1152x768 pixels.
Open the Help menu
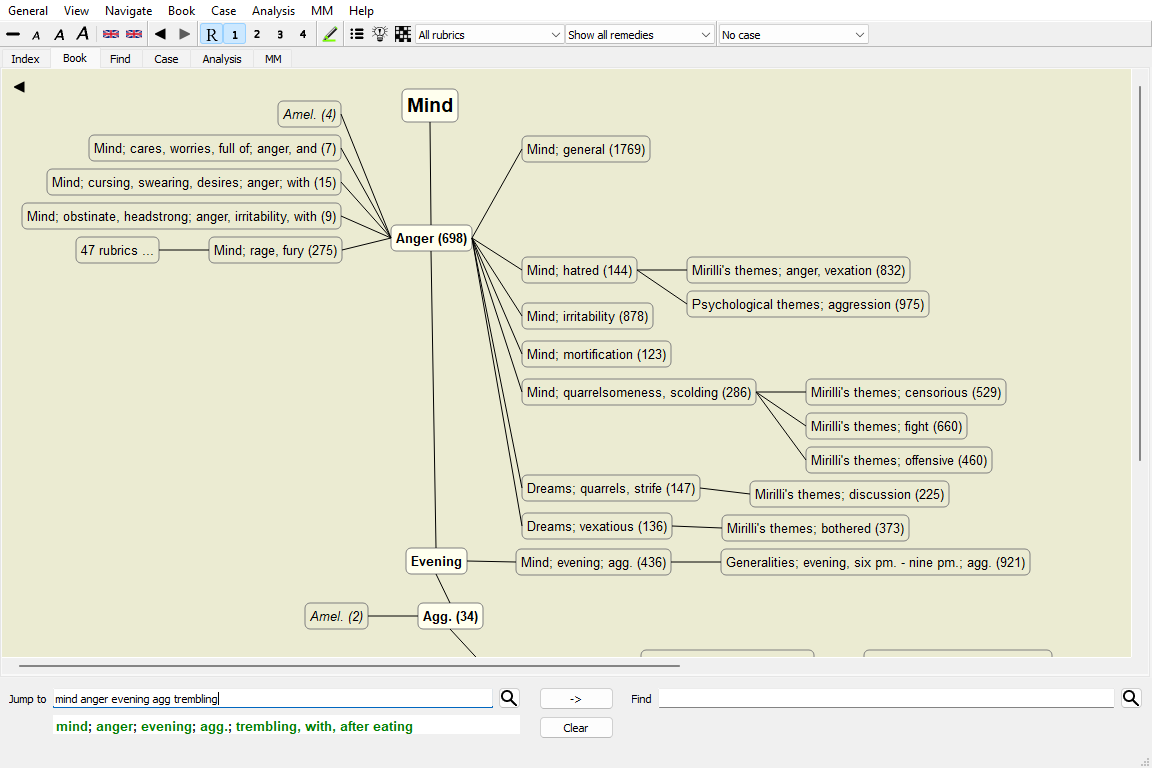[x=361, y=10]
